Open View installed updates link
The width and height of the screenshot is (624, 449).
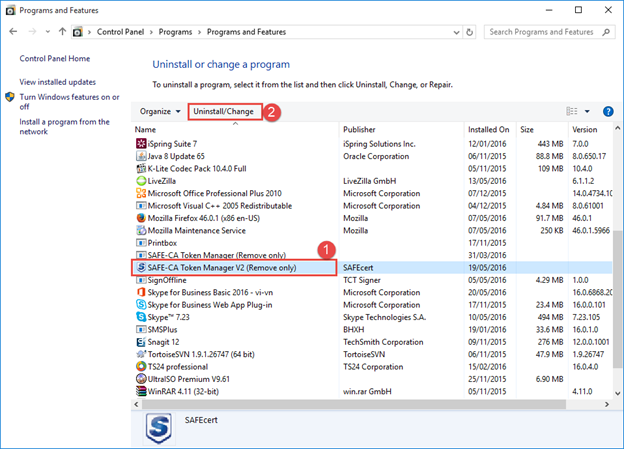coord(58,82)
